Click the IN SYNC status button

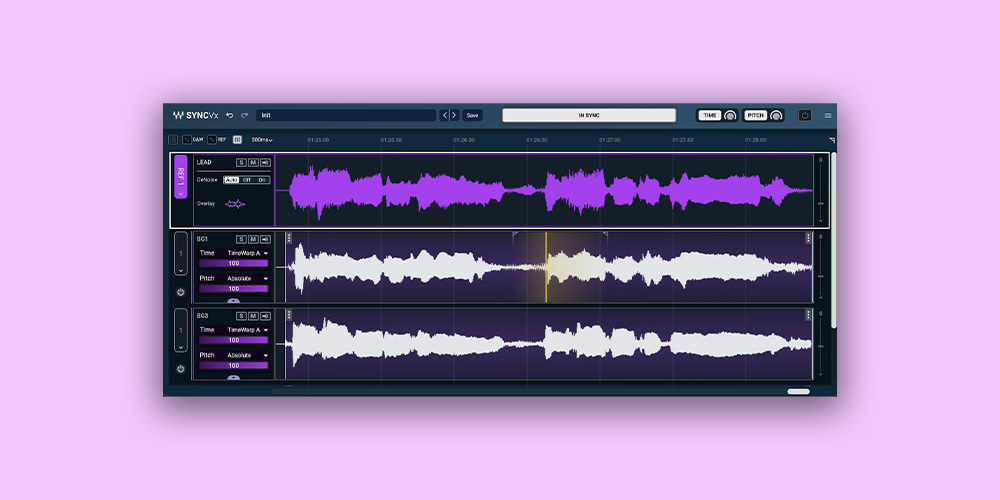[x=589, y=115]
